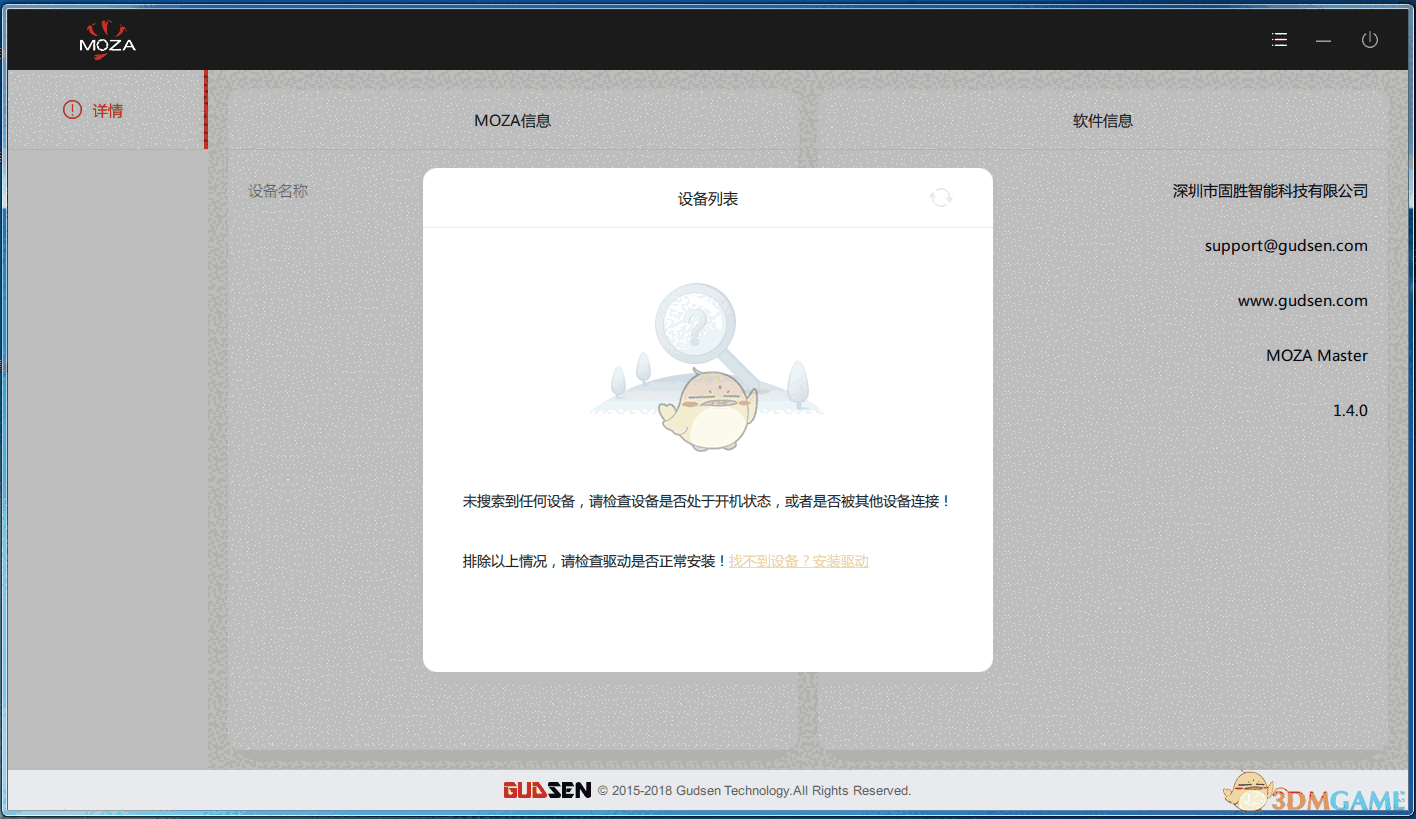Minimize the MOZA Master window
This screenshot has width=1416, height=819.
(1323, 40)
